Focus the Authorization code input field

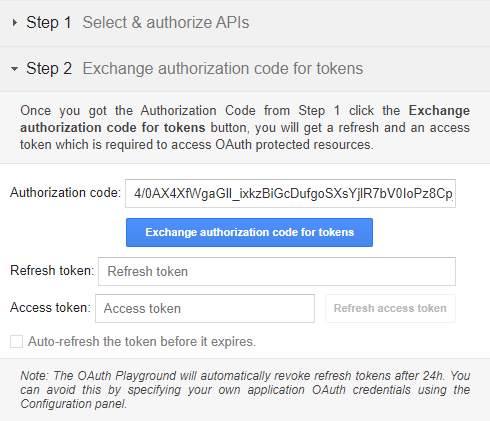click(290, 194)
